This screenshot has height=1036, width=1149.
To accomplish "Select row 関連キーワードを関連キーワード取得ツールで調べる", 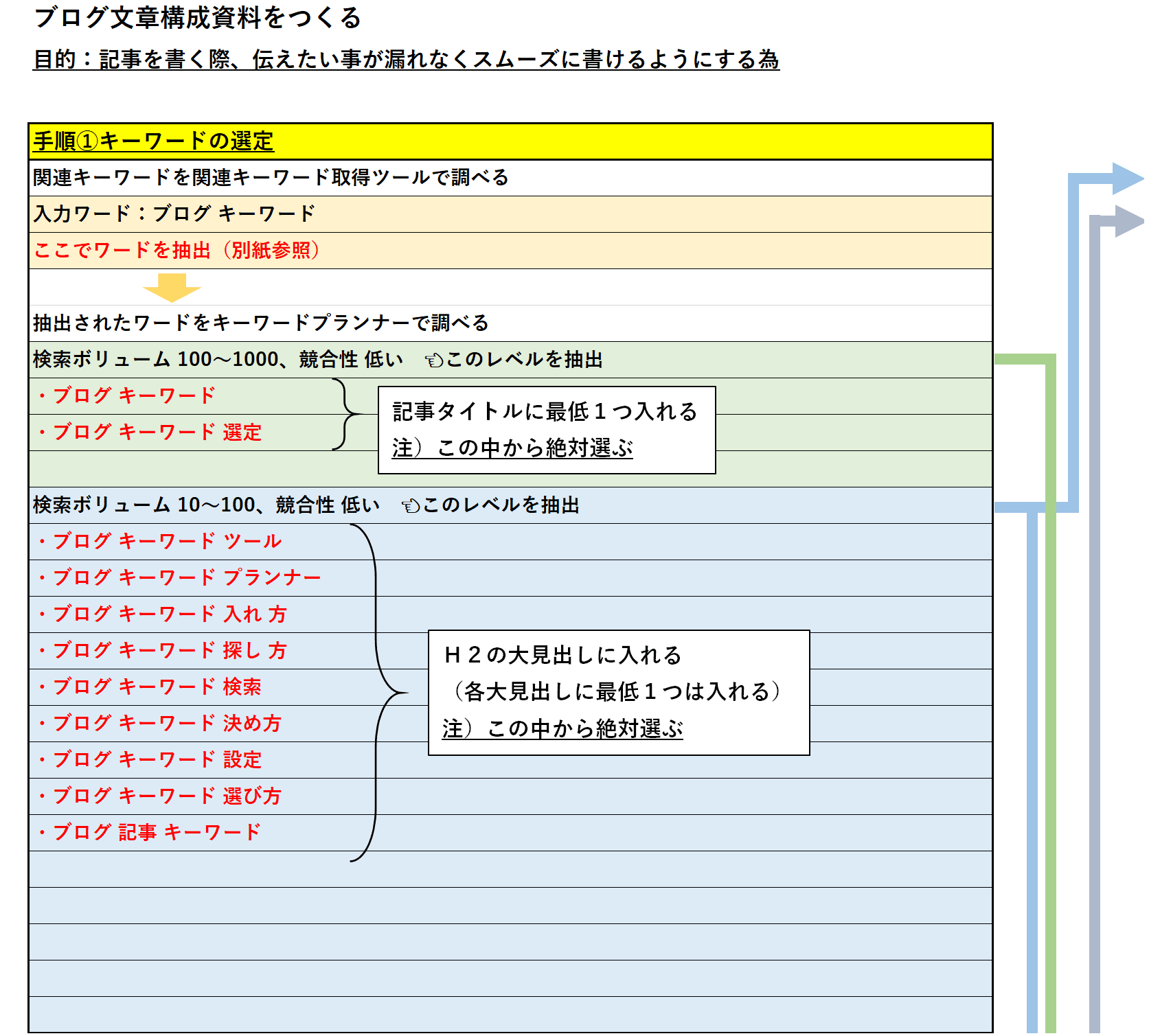I will 510,178.
